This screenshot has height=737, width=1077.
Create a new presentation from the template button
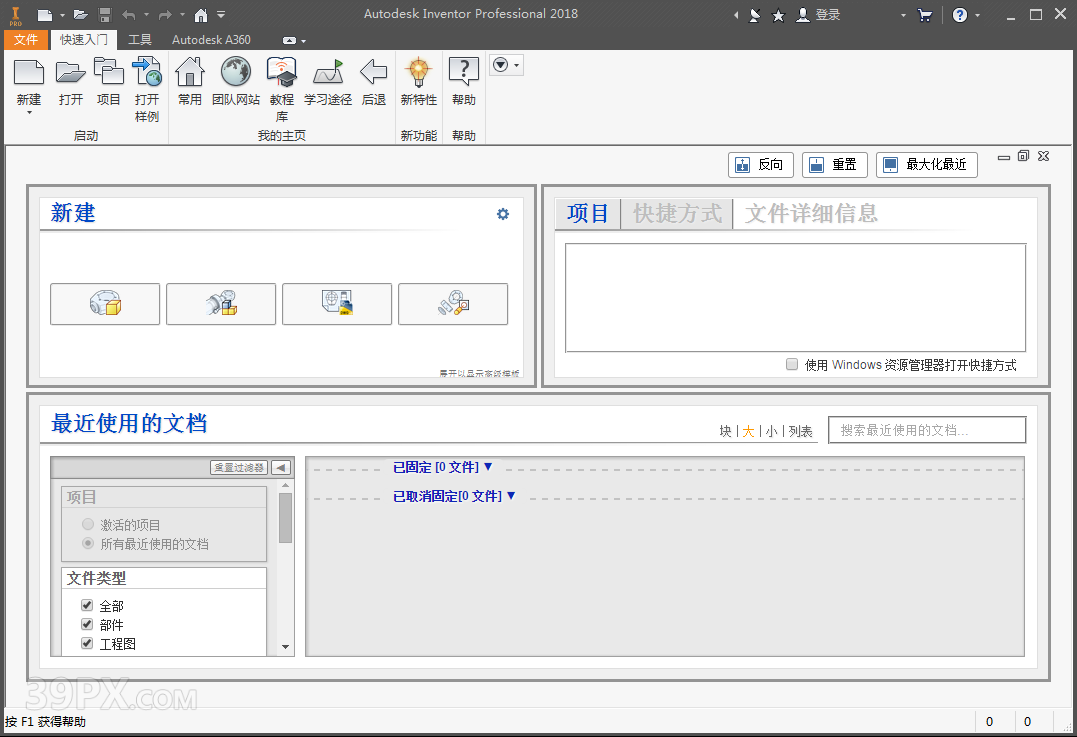(x=453, y=304)
